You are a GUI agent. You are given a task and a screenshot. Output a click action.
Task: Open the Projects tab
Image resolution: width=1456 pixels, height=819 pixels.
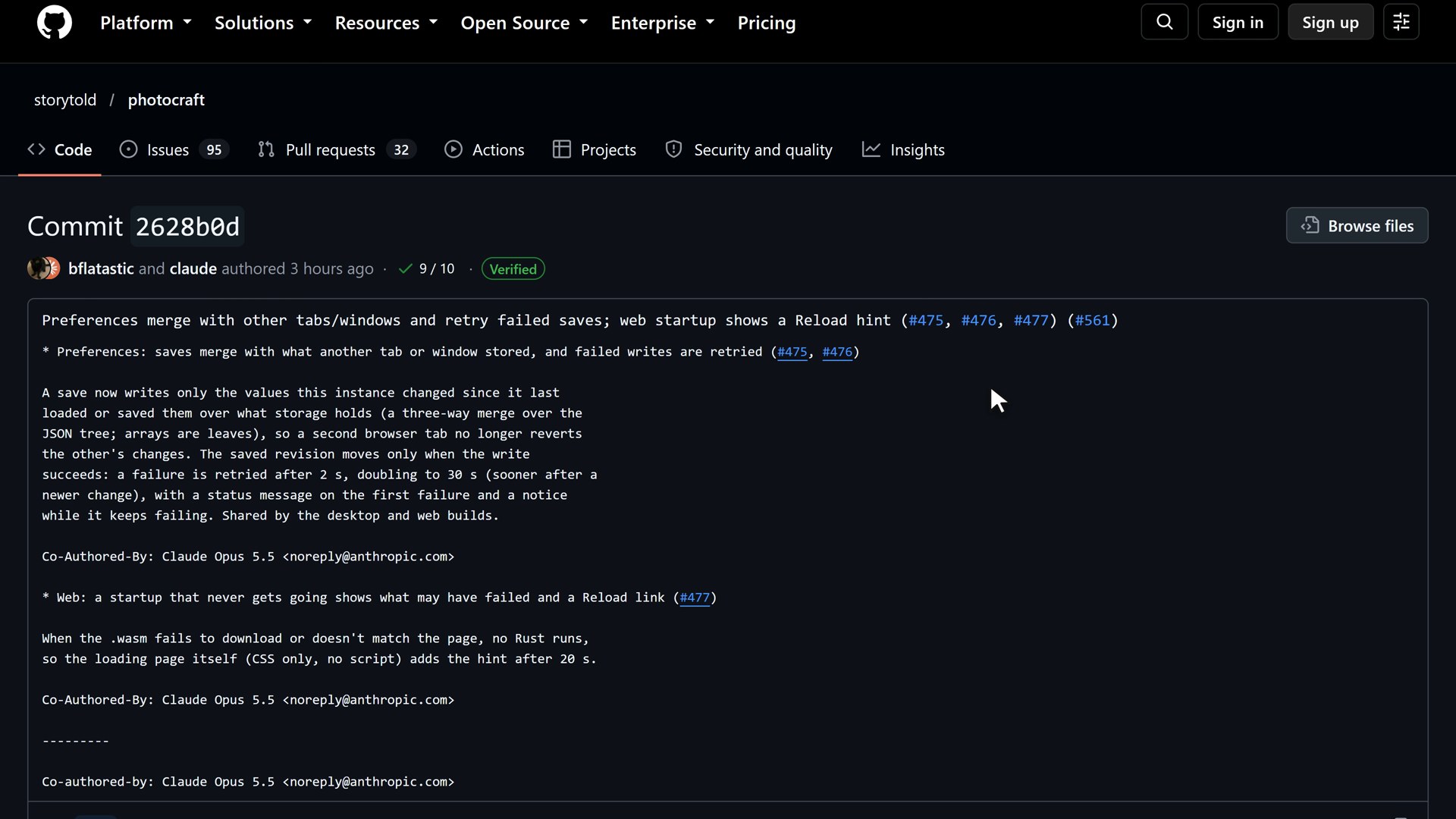coord(595,149)
